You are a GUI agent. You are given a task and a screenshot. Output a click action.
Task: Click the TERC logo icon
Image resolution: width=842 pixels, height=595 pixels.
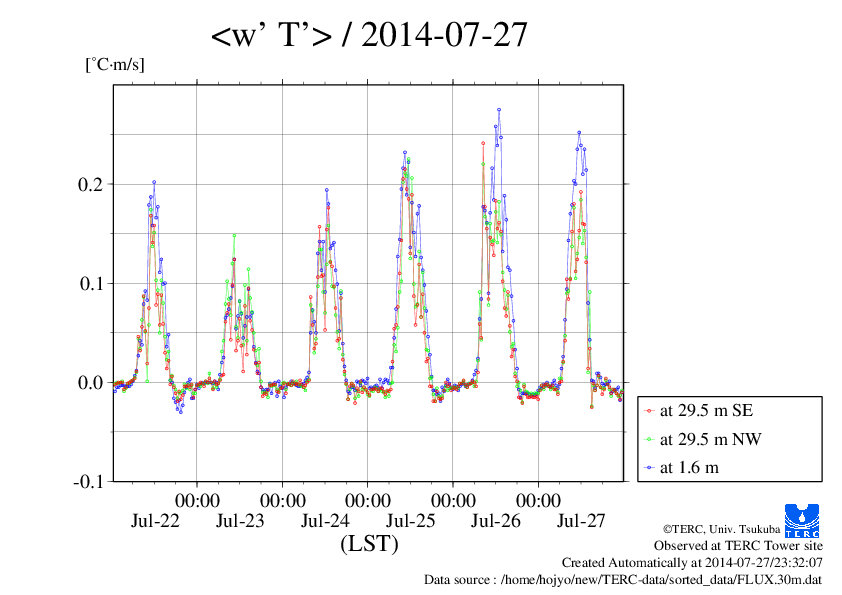[802, 520]
